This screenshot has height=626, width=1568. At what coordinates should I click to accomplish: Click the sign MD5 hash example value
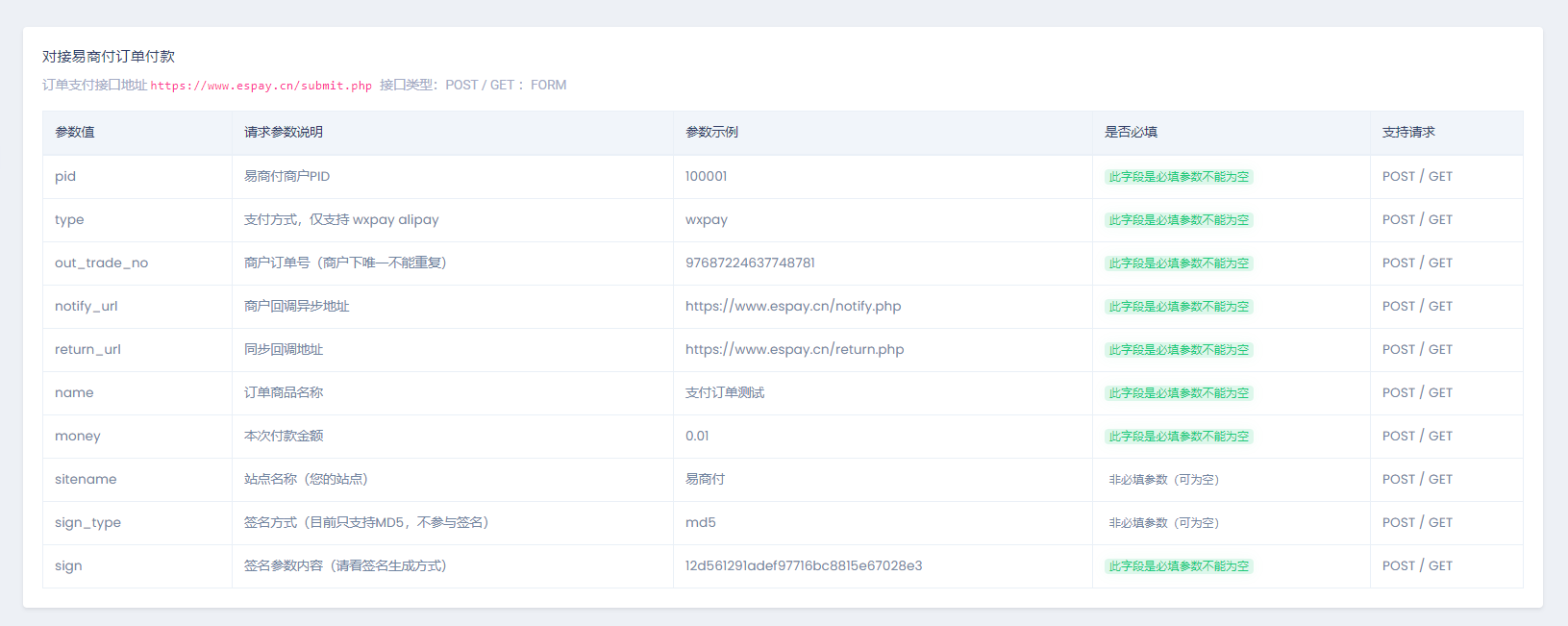pyautogui.click(x=803, y=565)
